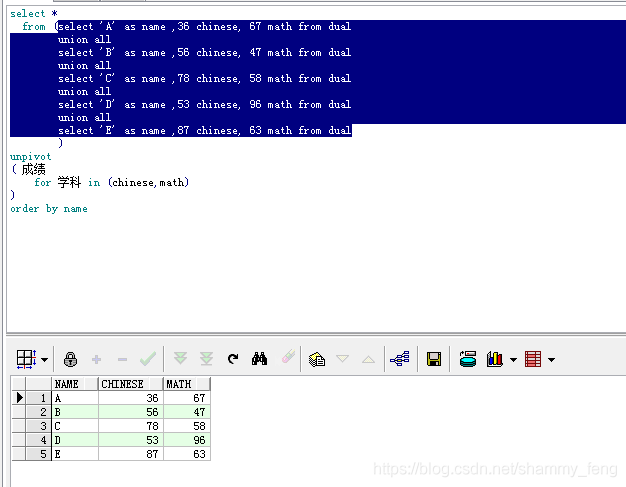Viewport: 626px width, 487px height.
Task: Click '(chinese,math)' in the editor
Action: pos(149,183)
